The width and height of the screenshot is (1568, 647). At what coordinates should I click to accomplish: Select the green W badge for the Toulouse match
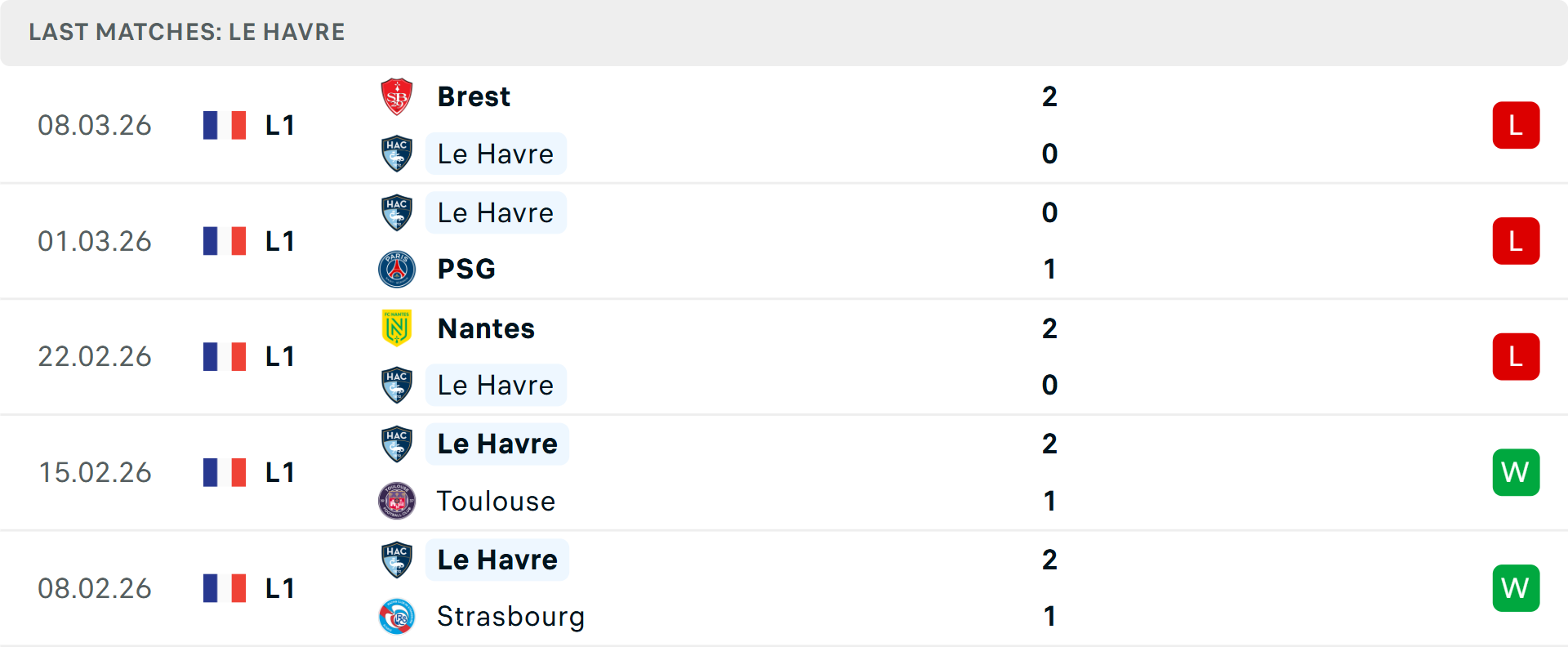point(1516,471)
